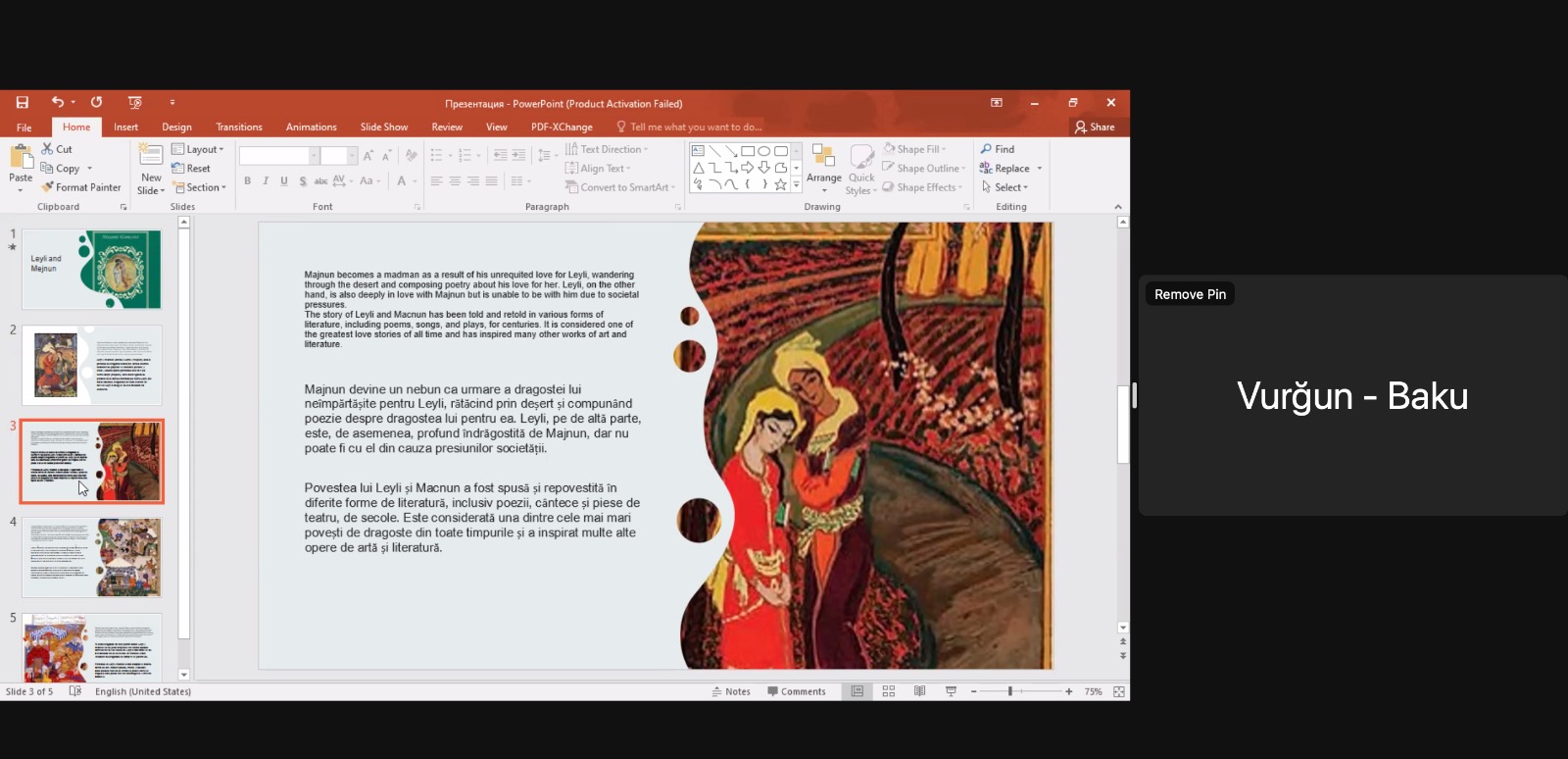Screen dimensions: 1568x759
Task: Redo the action with the circular arrow icon
Action: coord(96,102)
